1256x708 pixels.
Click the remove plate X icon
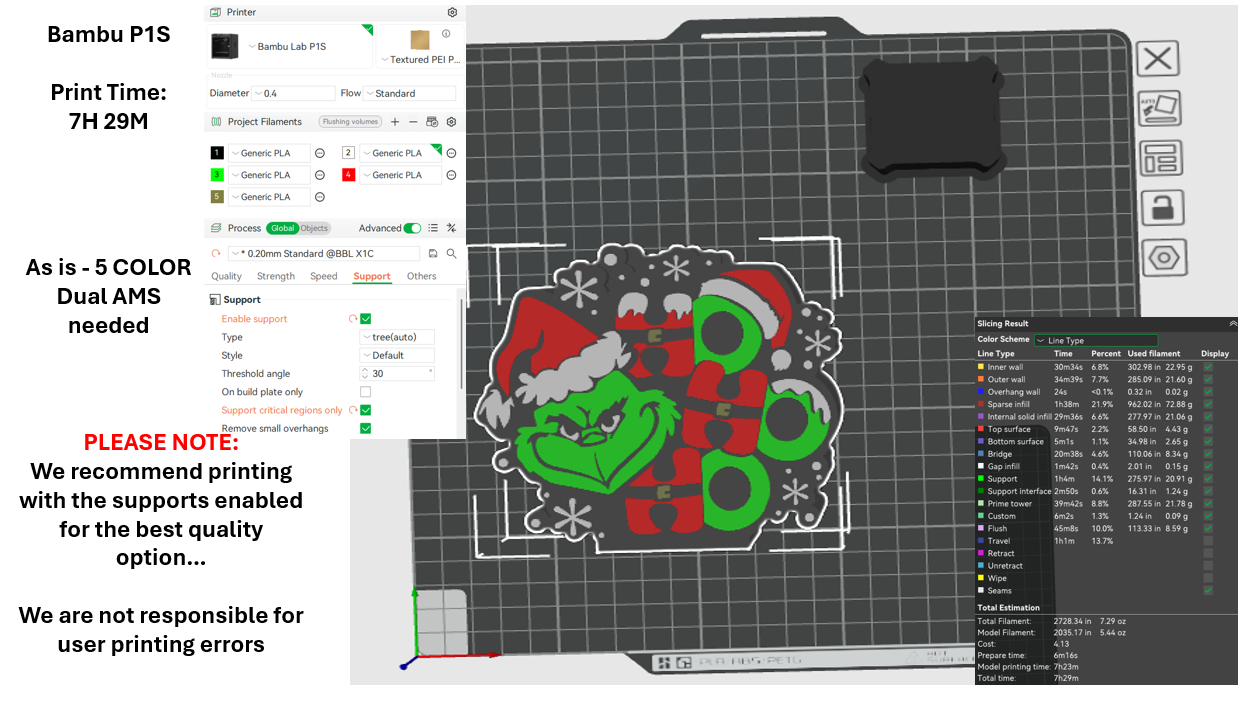pos(1157,59)
